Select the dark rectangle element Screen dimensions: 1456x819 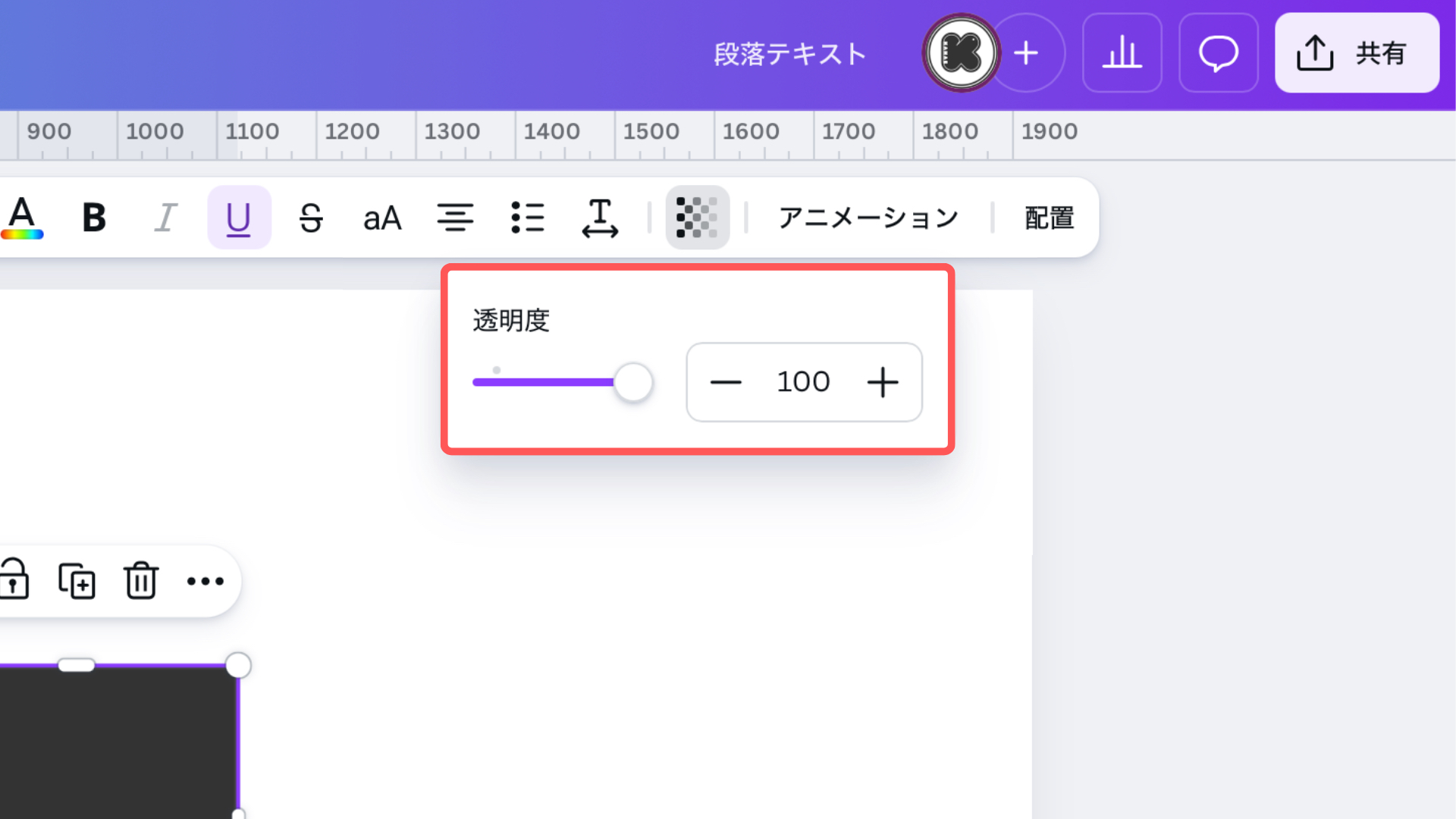click(x=119, y=743)
